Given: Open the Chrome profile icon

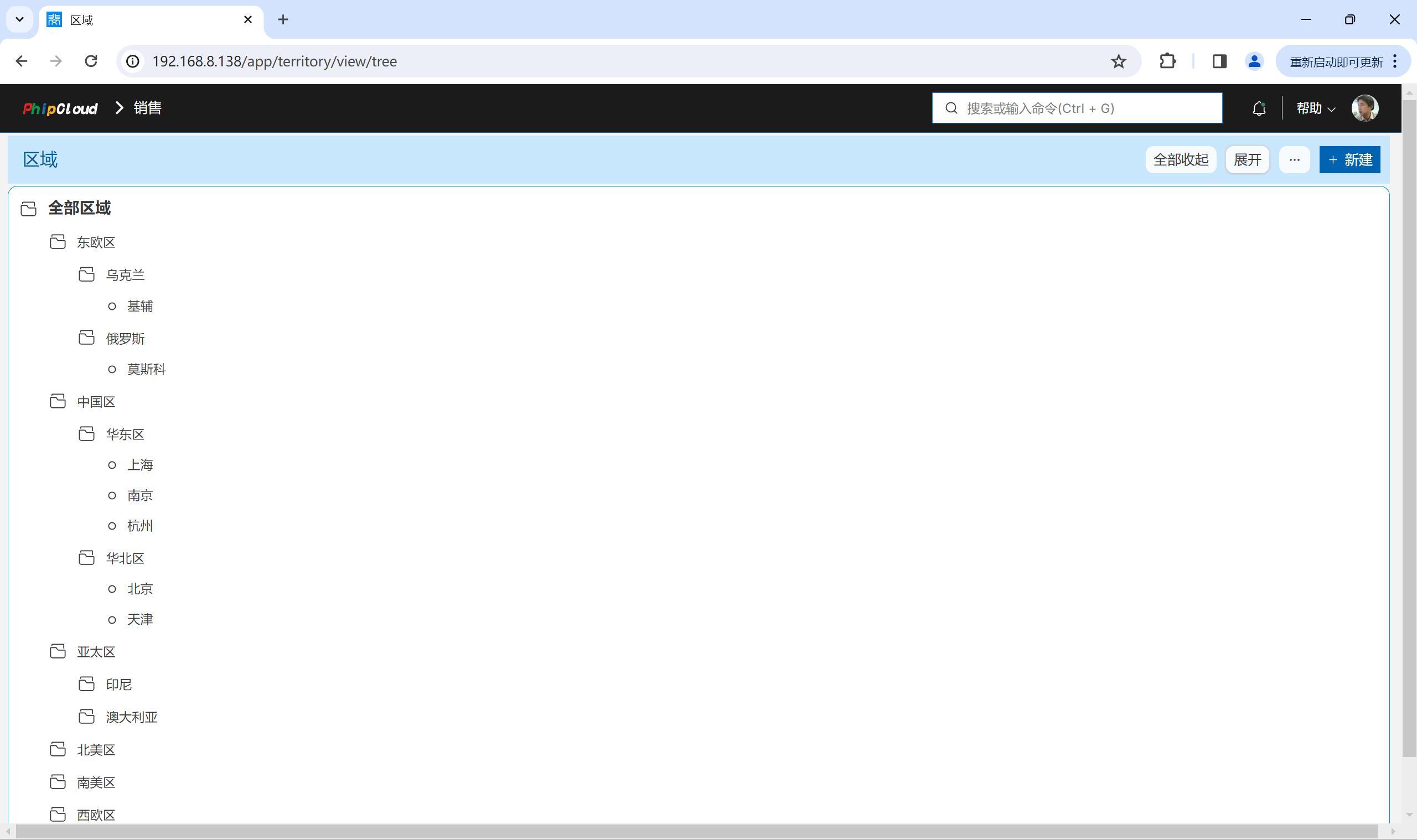Looking at the screenshot, I should [1254, 61].
